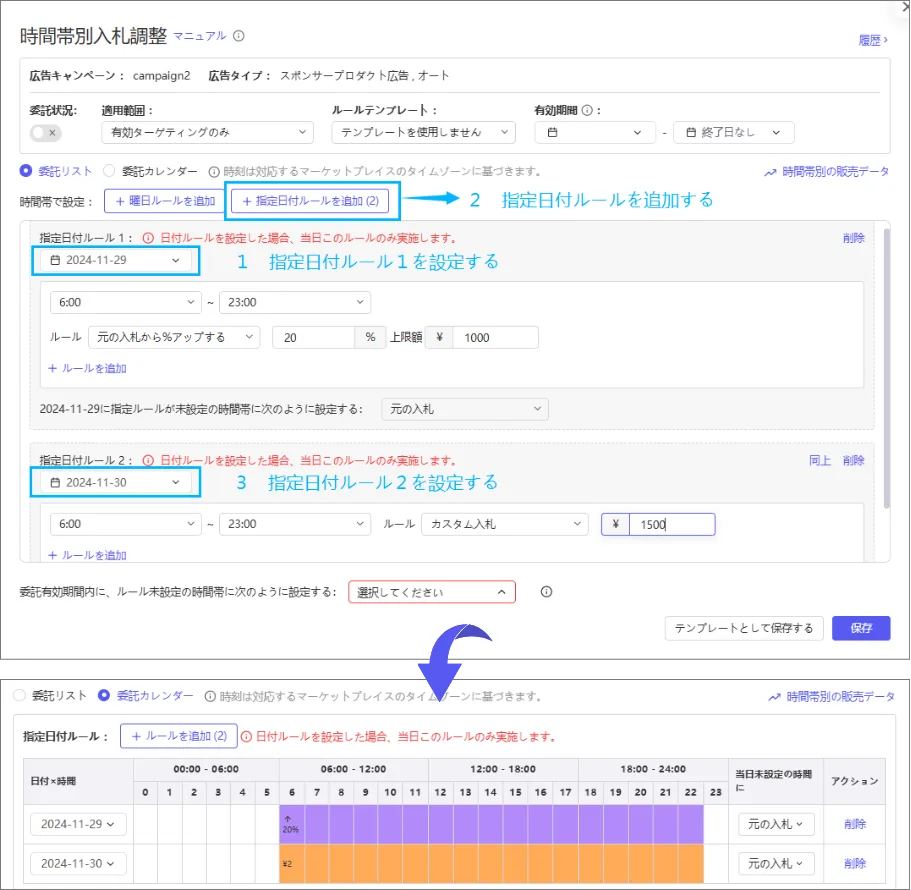Image resolution: width=911 pixels, height=890 pixels.
Task: Open rule 1 end time 23:00 dropdown
Action: (x=295, y=302)
